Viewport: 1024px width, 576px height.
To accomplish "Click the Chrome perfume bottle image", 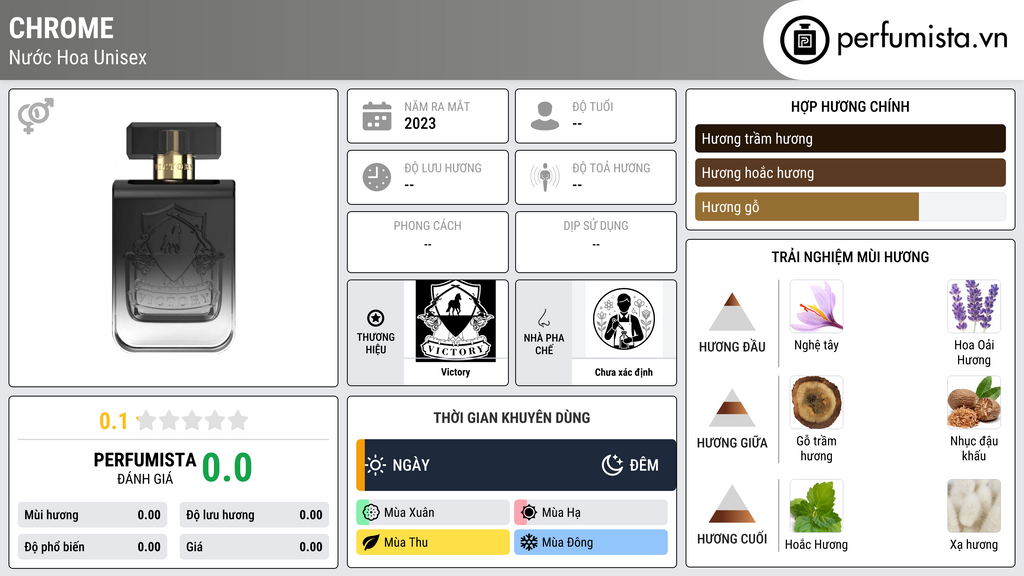I will coord(174,237).
